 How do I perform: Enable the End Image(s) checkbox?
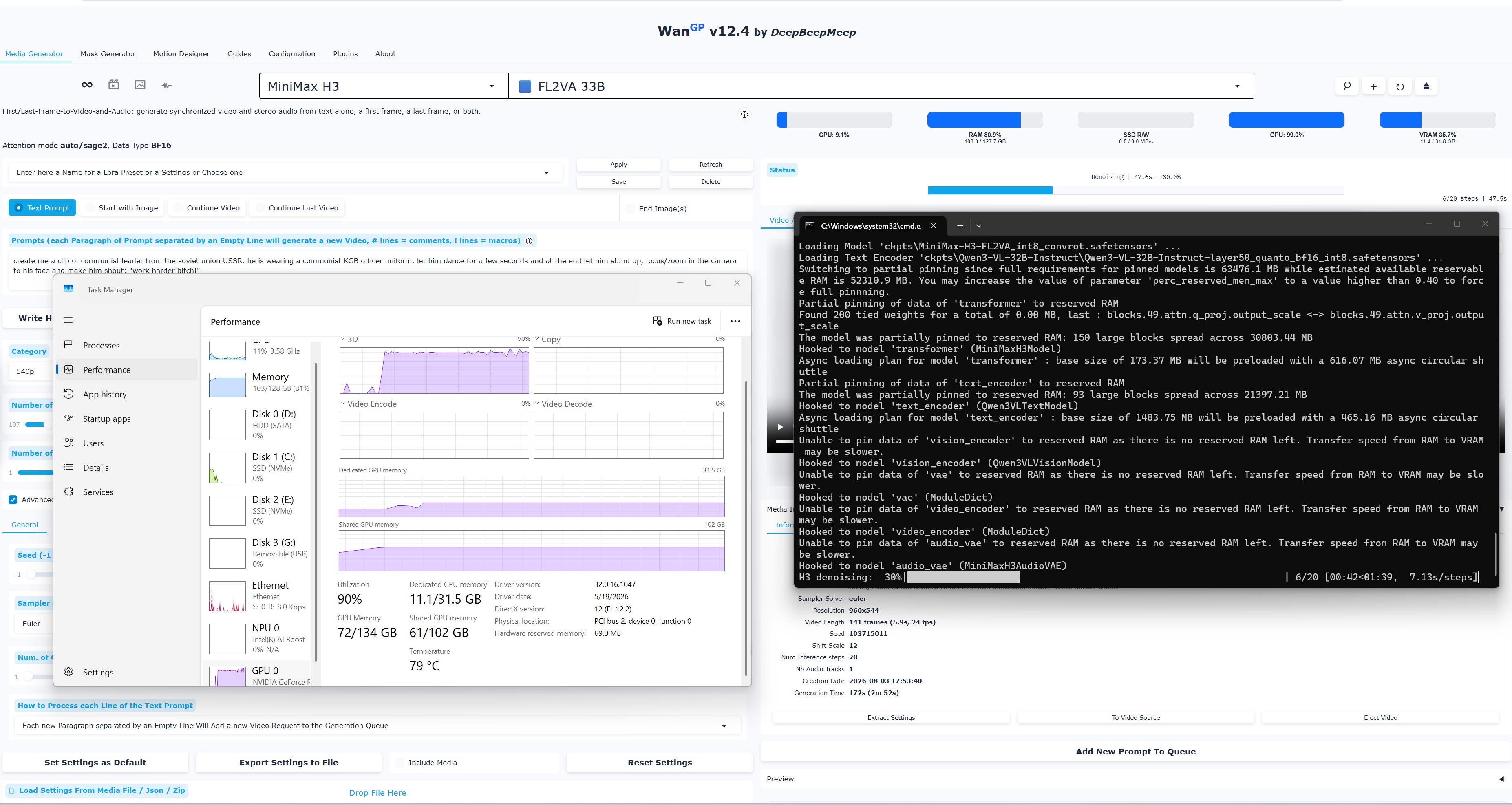coord(630,208)
